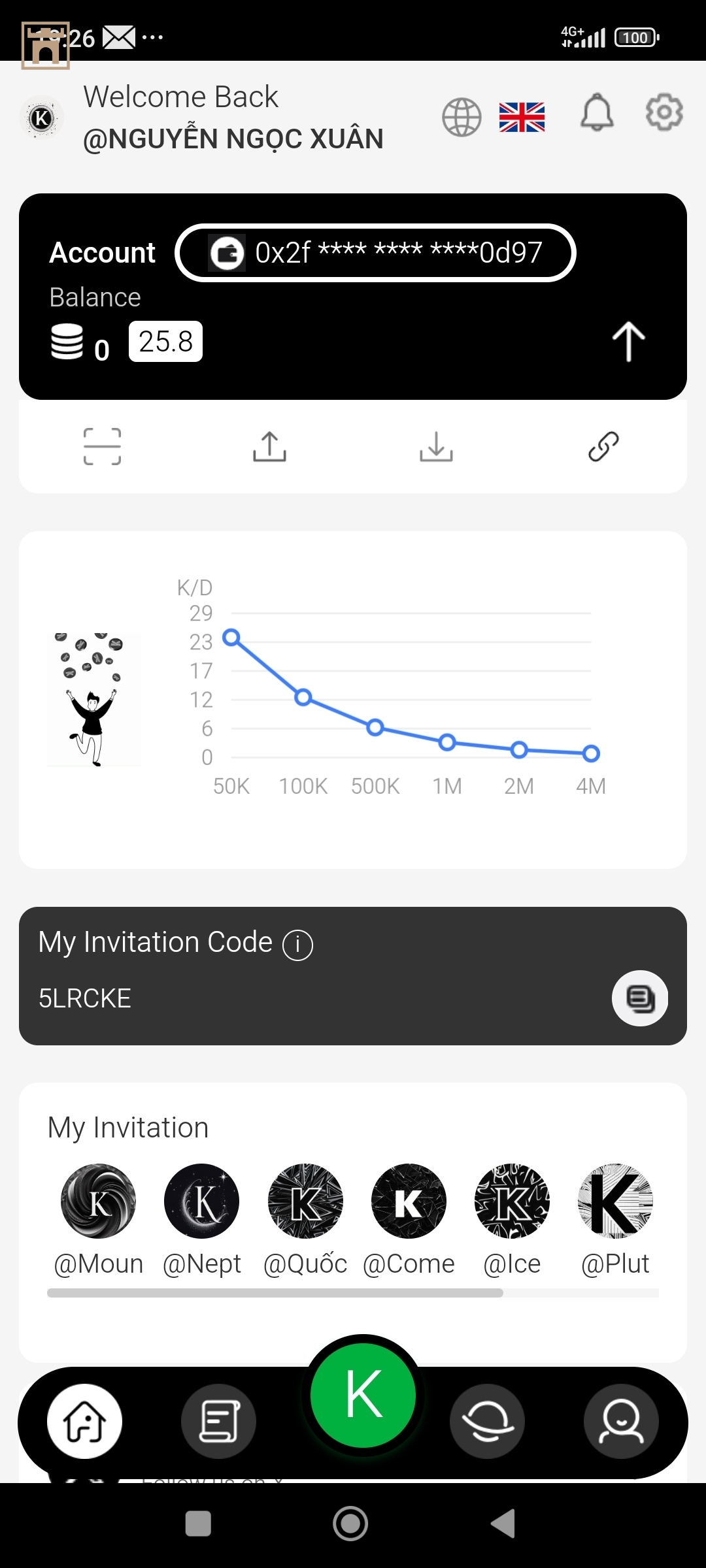Open the profile tab
This screenshot has height=1568, width=706.
coord(621,1421)
